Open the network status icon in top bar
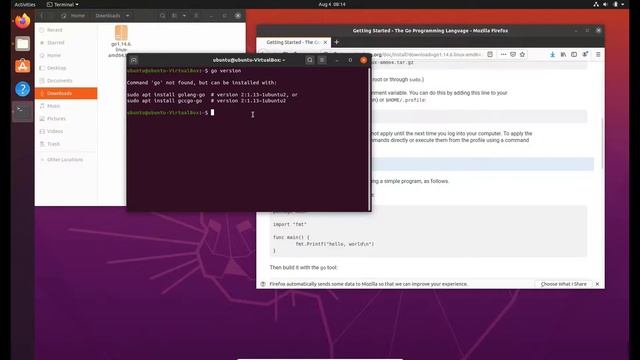 pyautogui.click(x=596, y=4)
